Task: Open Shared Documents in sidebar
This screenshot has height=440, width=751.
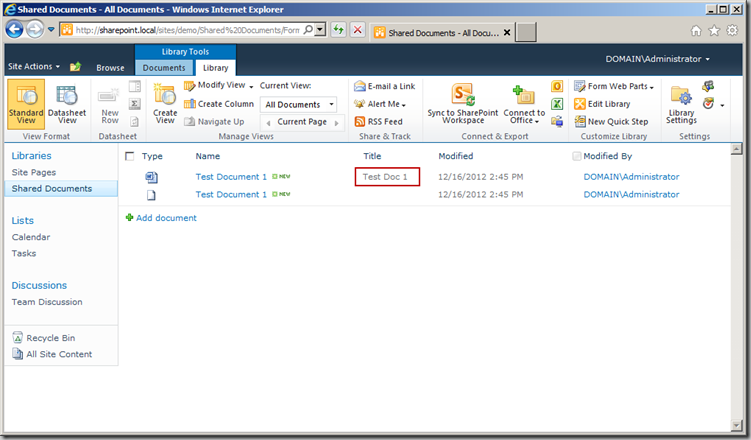Action: click(52, 189)
